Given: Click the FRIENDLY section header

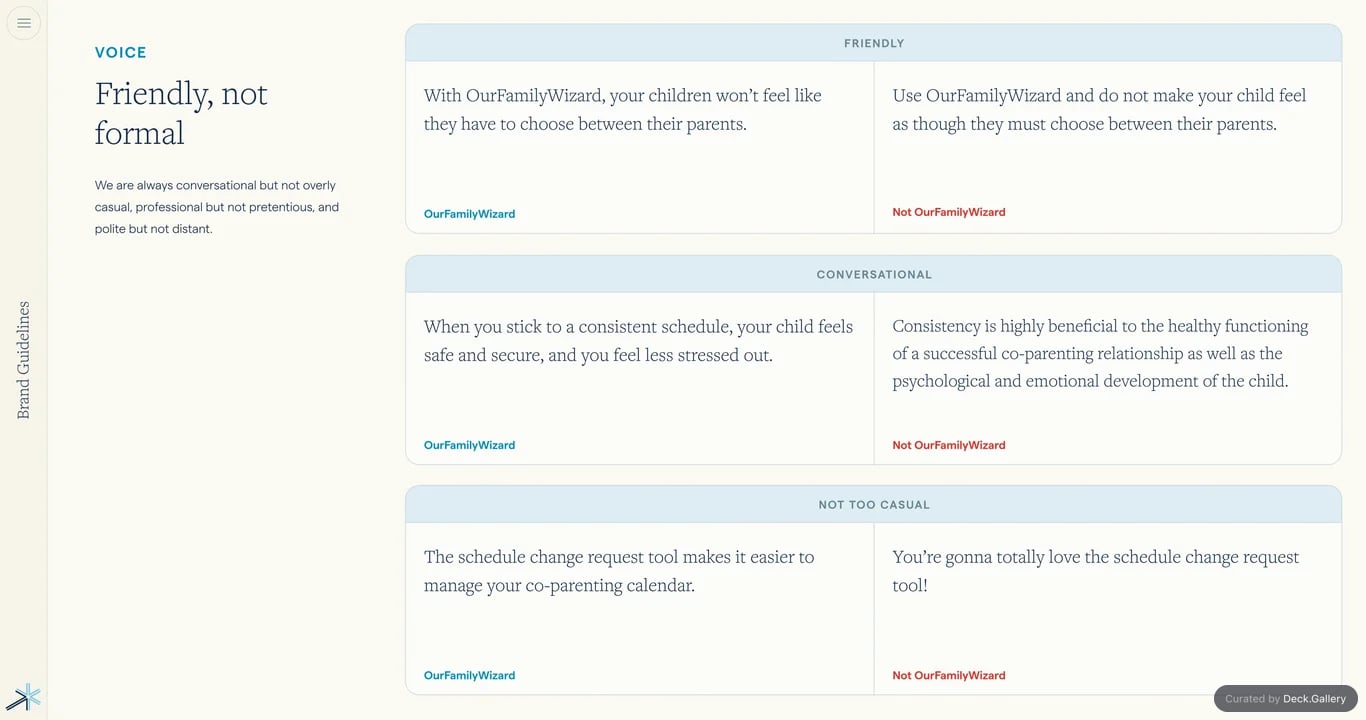Looking at the screenshot, I should click(x=874, y=43).
